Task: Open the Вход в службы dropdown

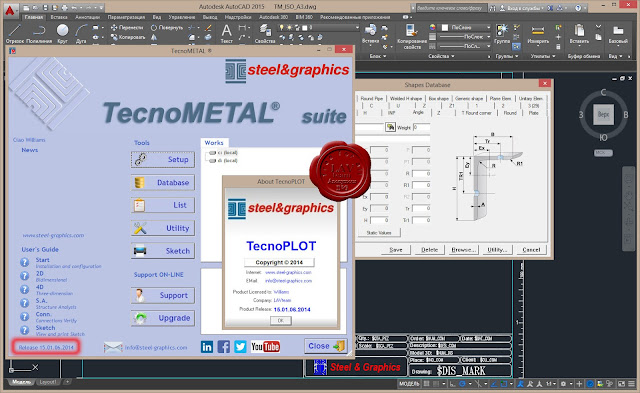Action: 522,8
